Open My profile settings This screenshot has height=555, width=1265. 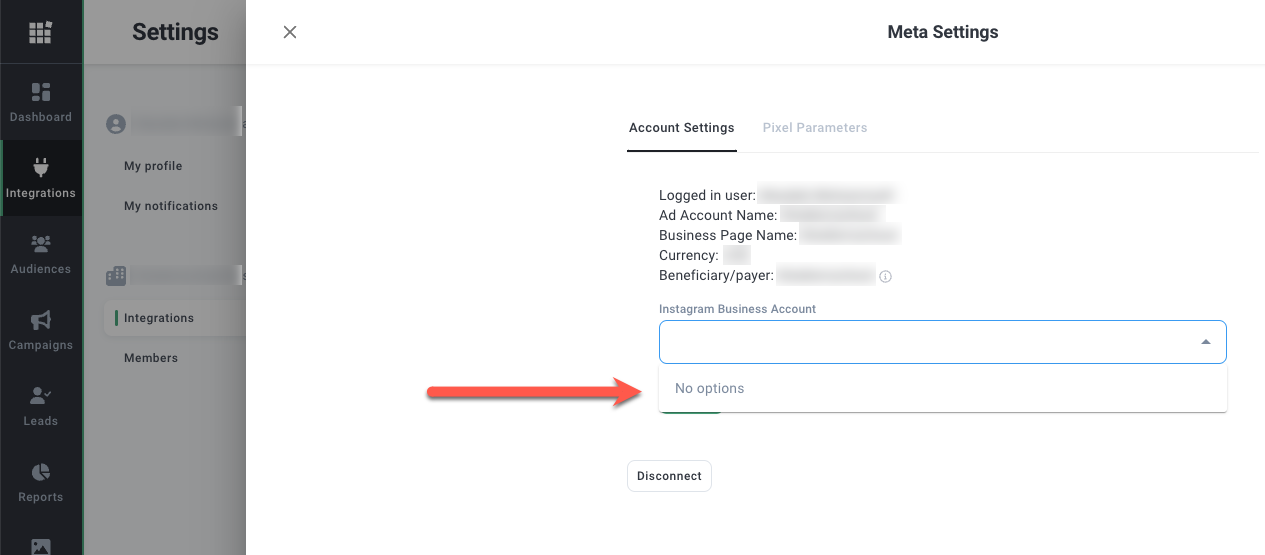coord(153,166)
